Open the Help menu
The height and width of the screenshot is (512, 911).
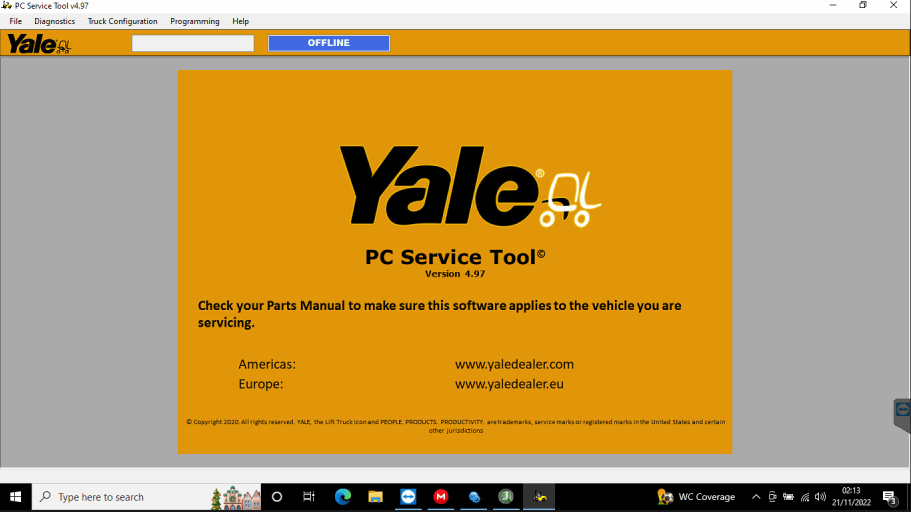(240, 21)
